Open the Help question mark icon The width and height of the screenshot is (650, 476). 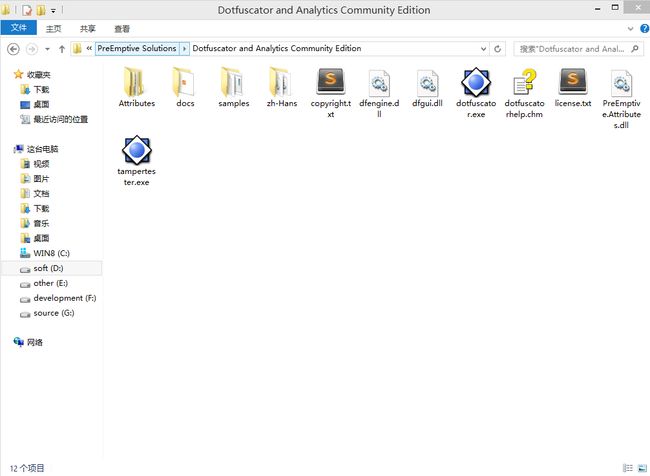645,29
